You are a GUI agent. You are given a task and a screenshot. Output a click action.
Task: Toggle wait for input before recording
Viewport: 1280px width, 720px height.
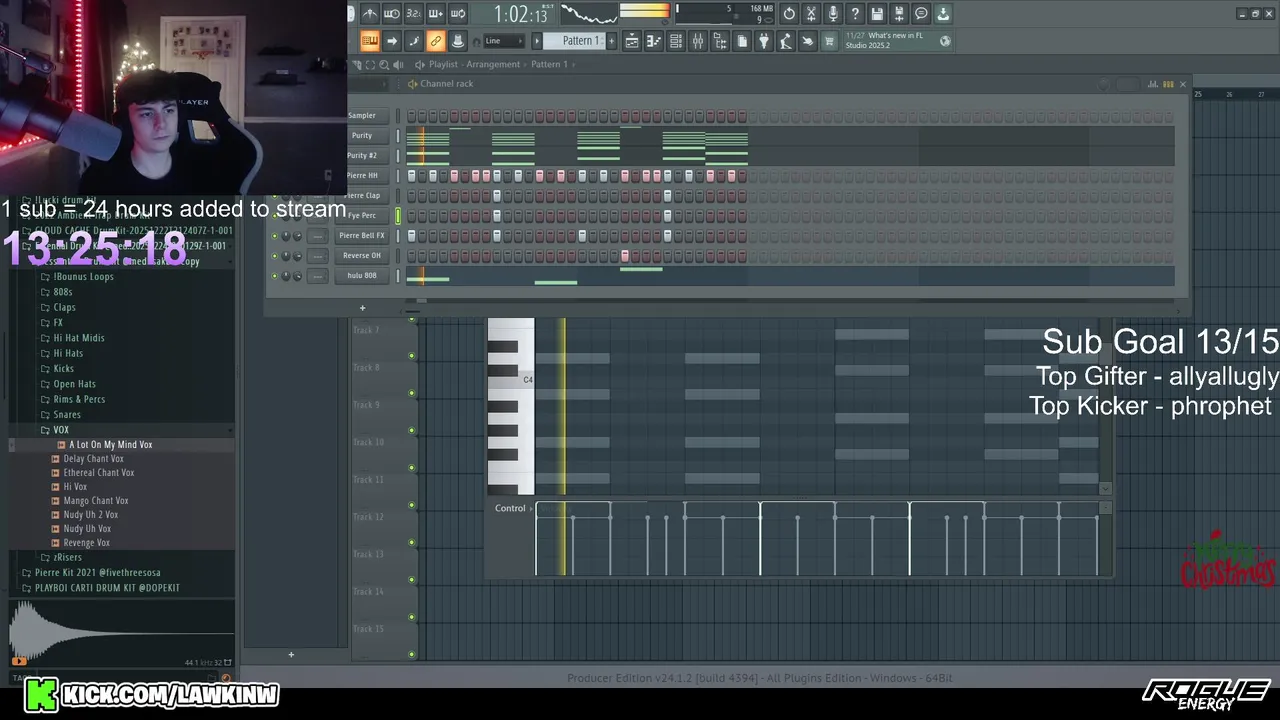pos(392,14)
